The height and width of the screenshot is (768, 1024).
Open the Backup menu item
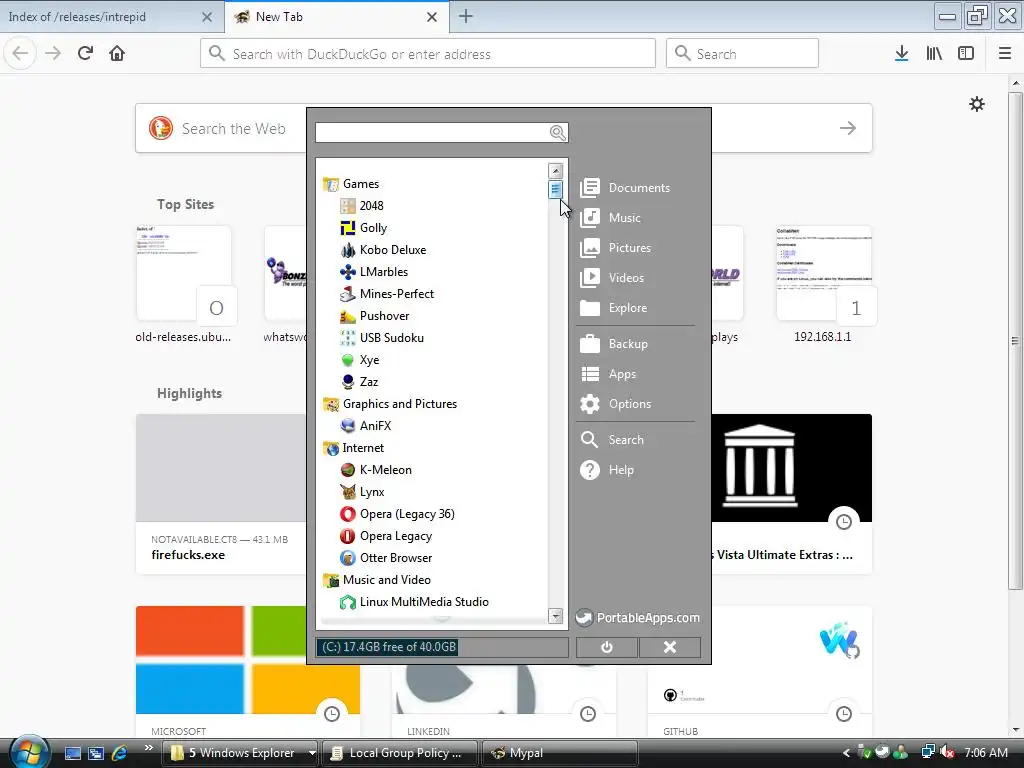coord(614,344)
